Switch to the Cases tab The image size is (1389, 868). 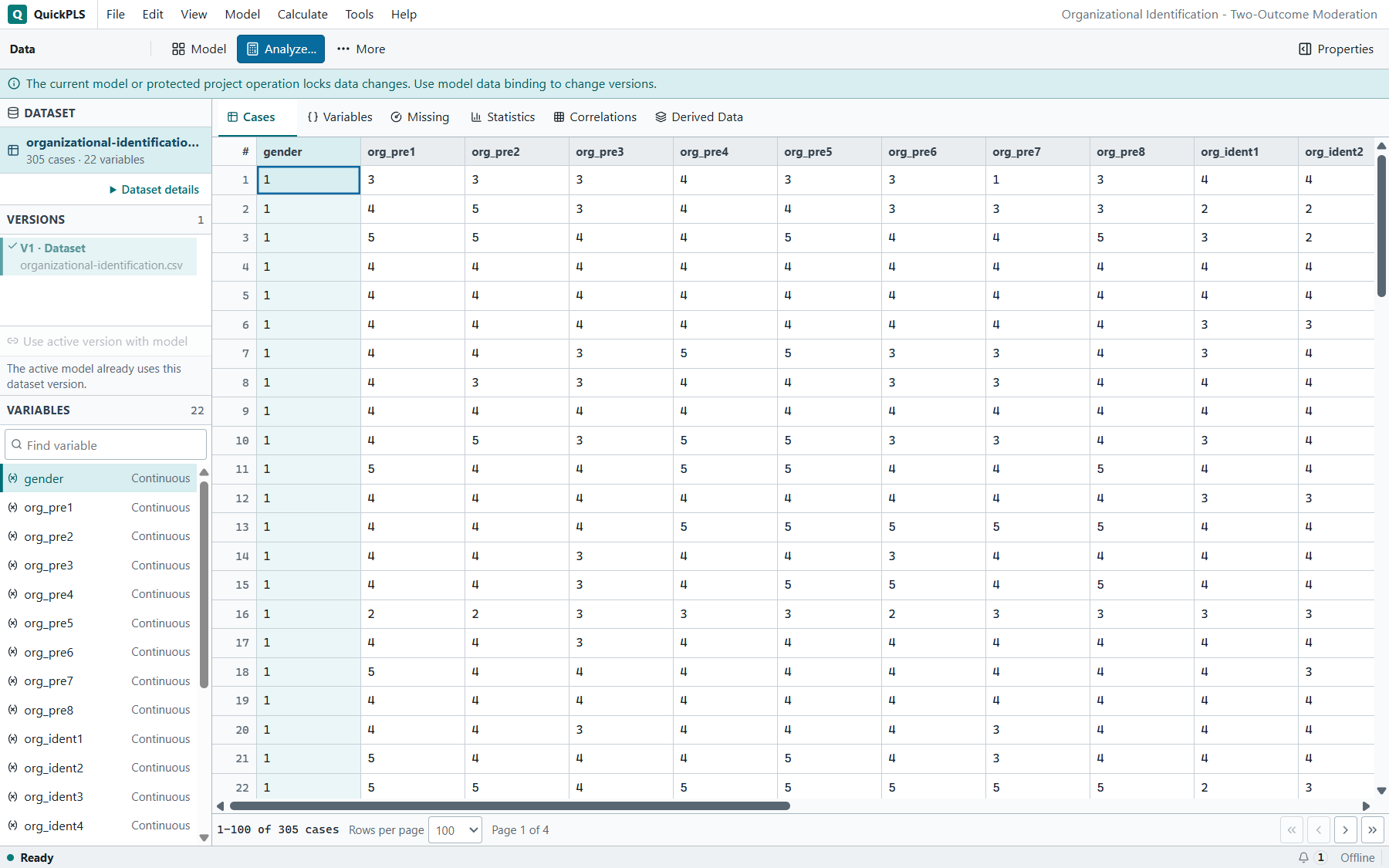click(252, 117)
